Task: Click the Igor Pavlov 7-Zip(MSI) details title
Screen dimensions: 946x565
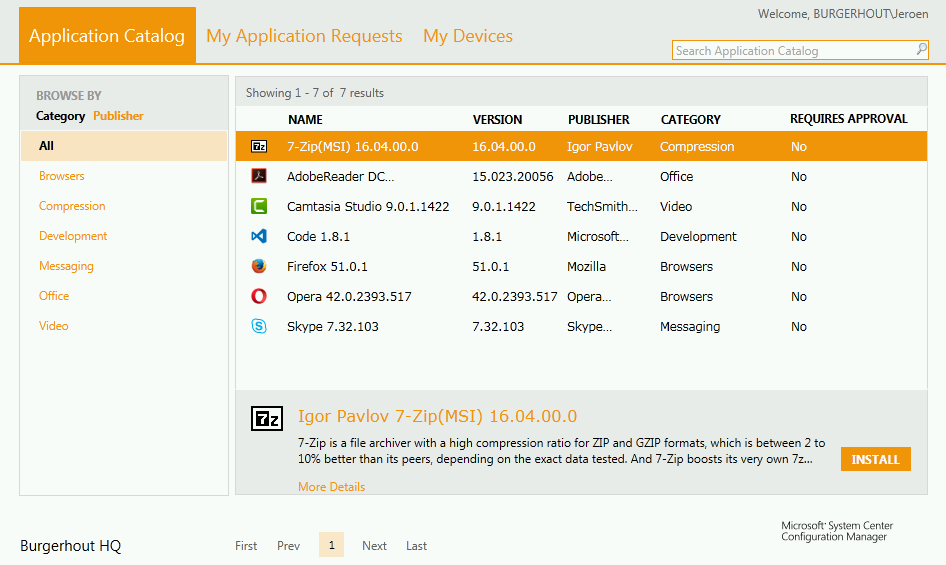Action: coord(437,416)
